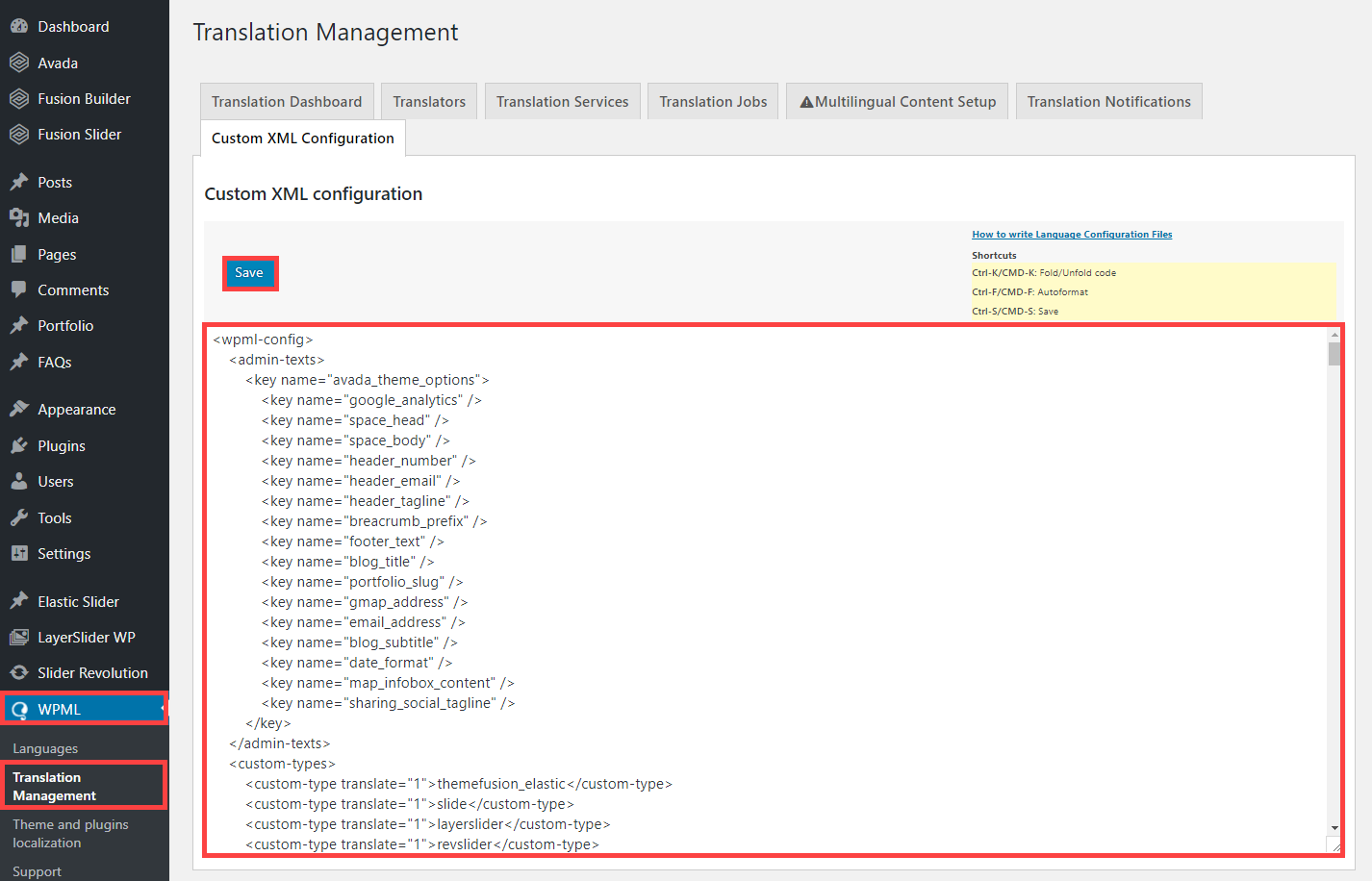Click the Elastic Slider pin icon
The height and width of the screenshot is (881, 1372).
19,601
